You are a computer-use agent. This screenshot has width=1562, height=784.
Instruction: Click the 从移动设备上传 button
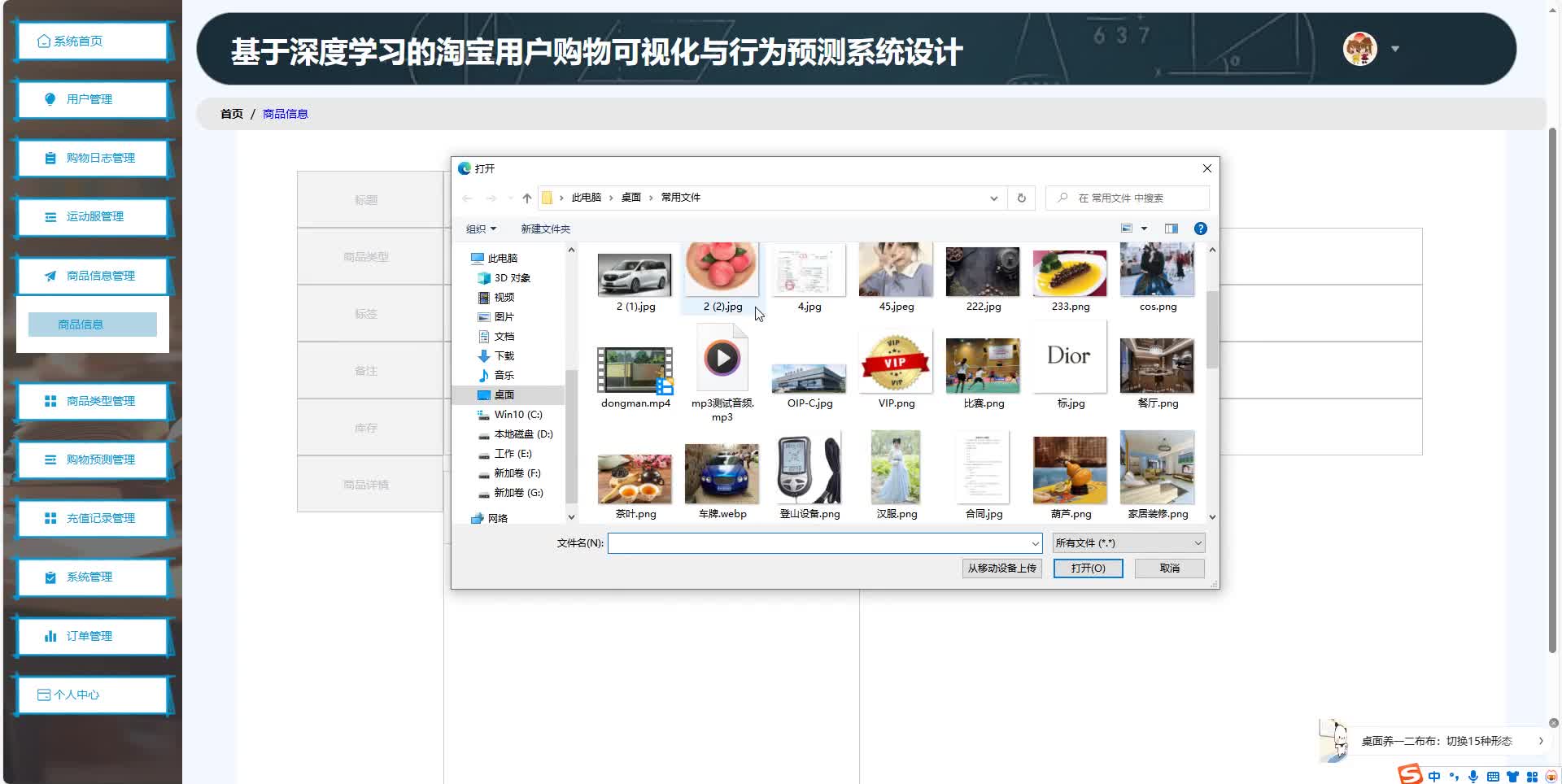(x=1001, y=568)
